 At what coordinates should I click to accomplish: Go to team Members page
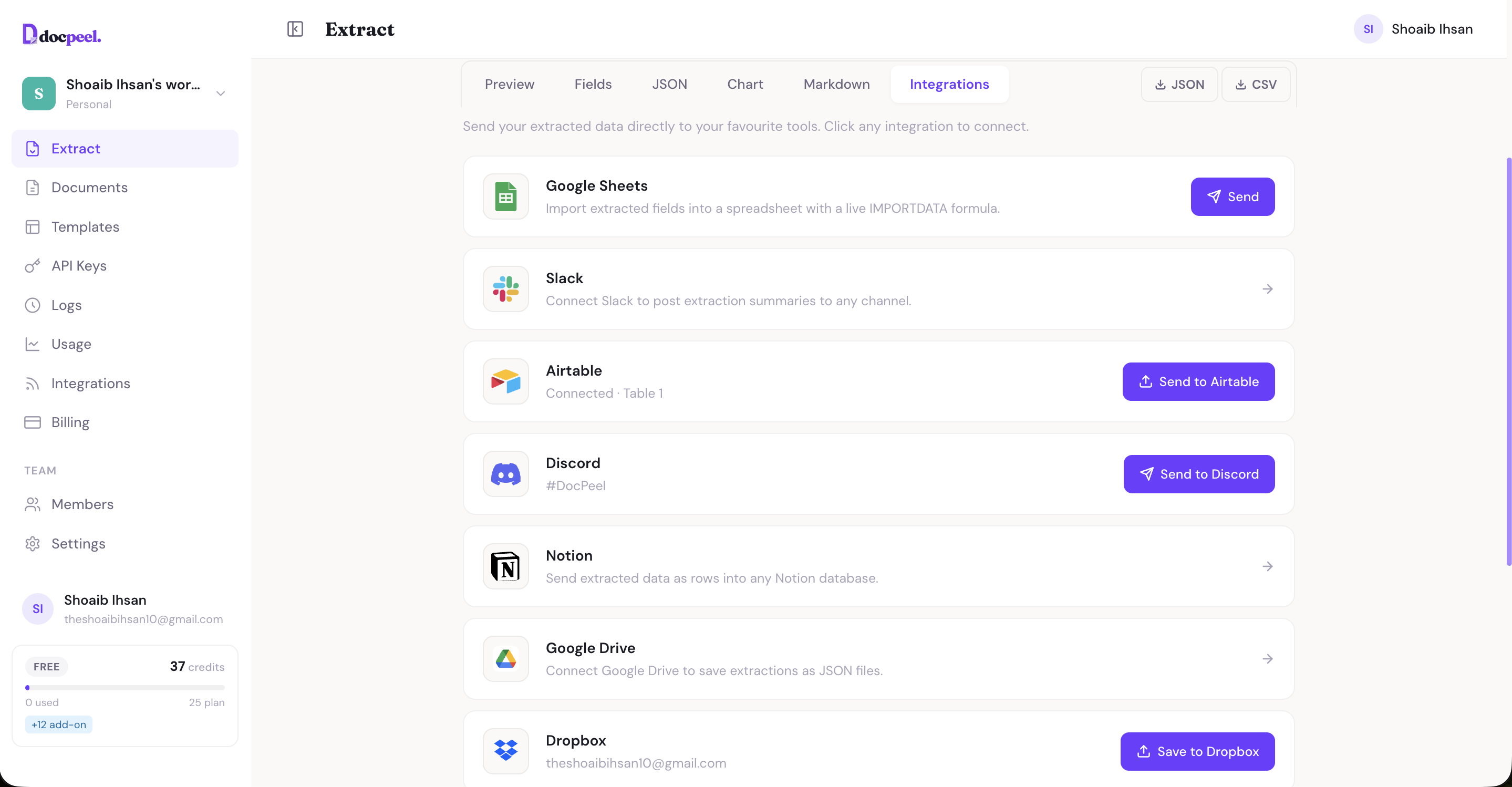pyautogui.click(x=125, y=504)
